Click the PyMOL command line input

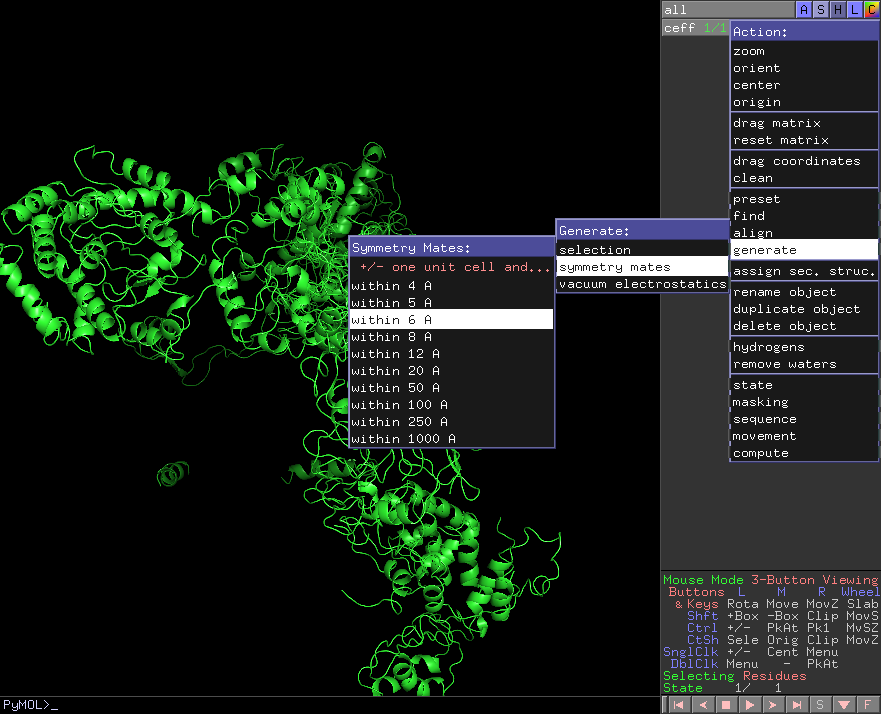330,705
